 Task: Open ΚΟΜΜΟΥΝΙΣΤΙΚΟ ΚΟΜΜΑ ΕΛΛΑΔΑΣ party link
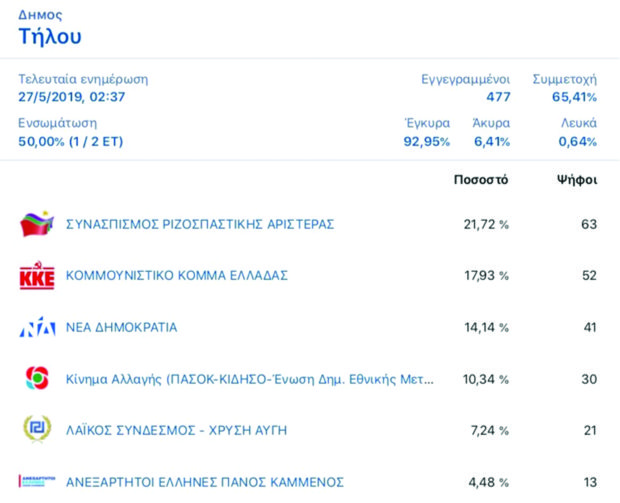pos(176,276)
